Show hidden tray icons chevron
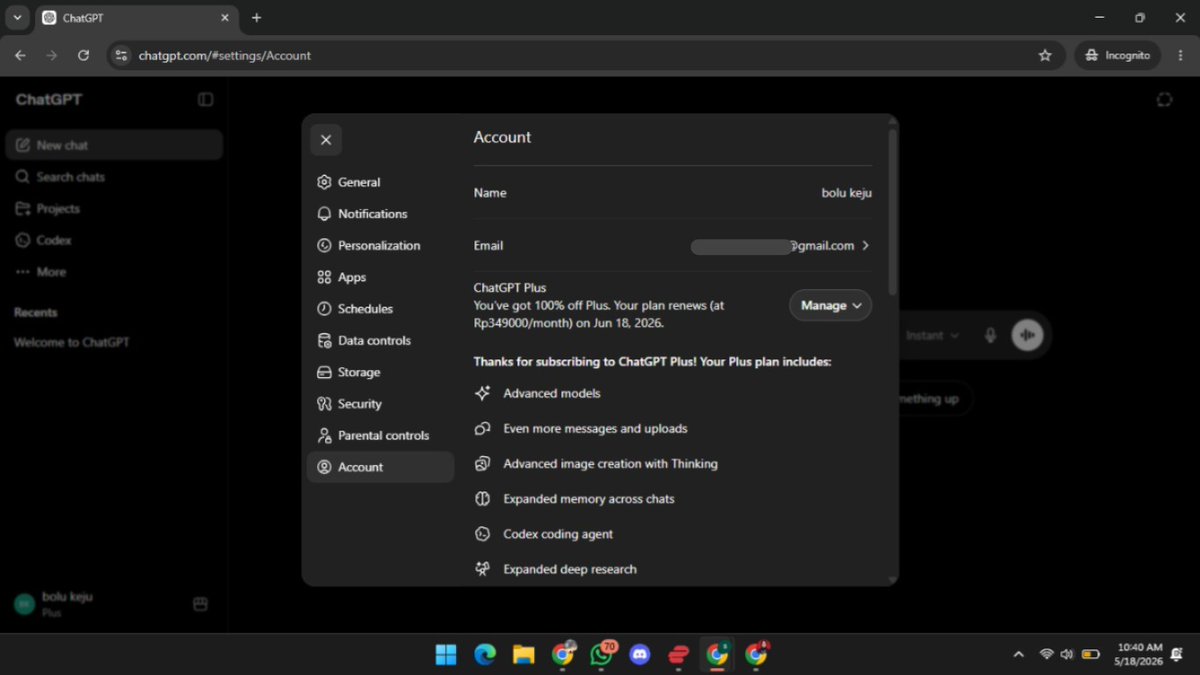The height and width of the screenshot is (675, 1200). tap(1018, 655)
